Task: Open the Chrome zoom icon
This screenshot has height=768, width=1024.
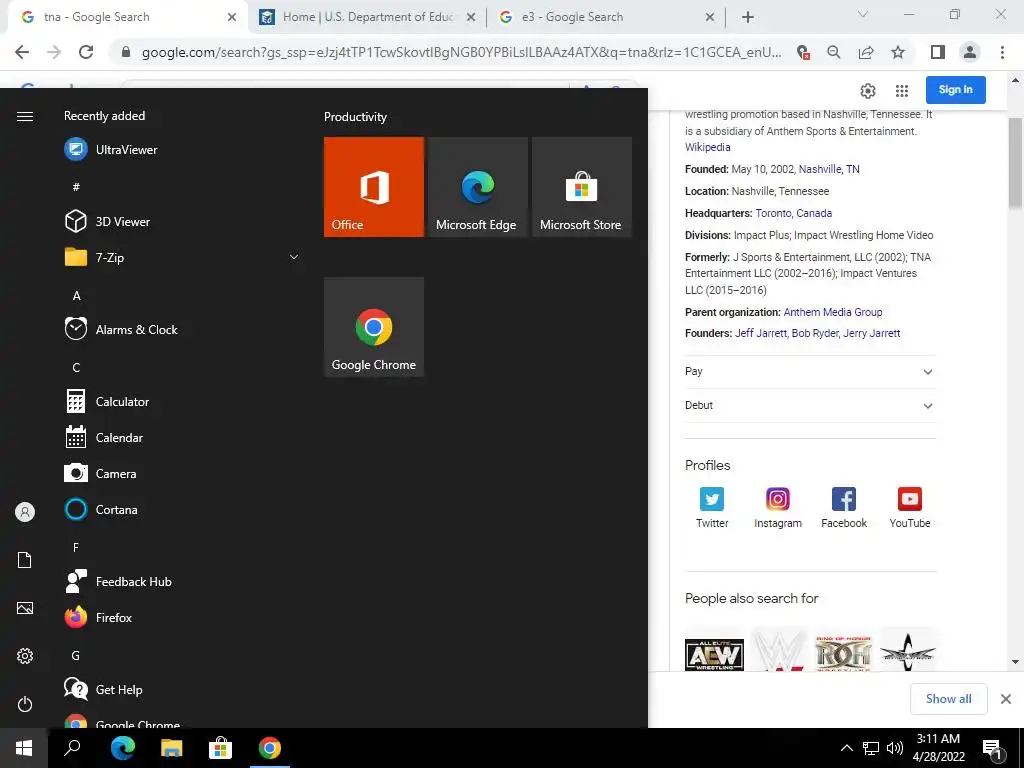Action: pyautogui.click(x=833, y=52)
